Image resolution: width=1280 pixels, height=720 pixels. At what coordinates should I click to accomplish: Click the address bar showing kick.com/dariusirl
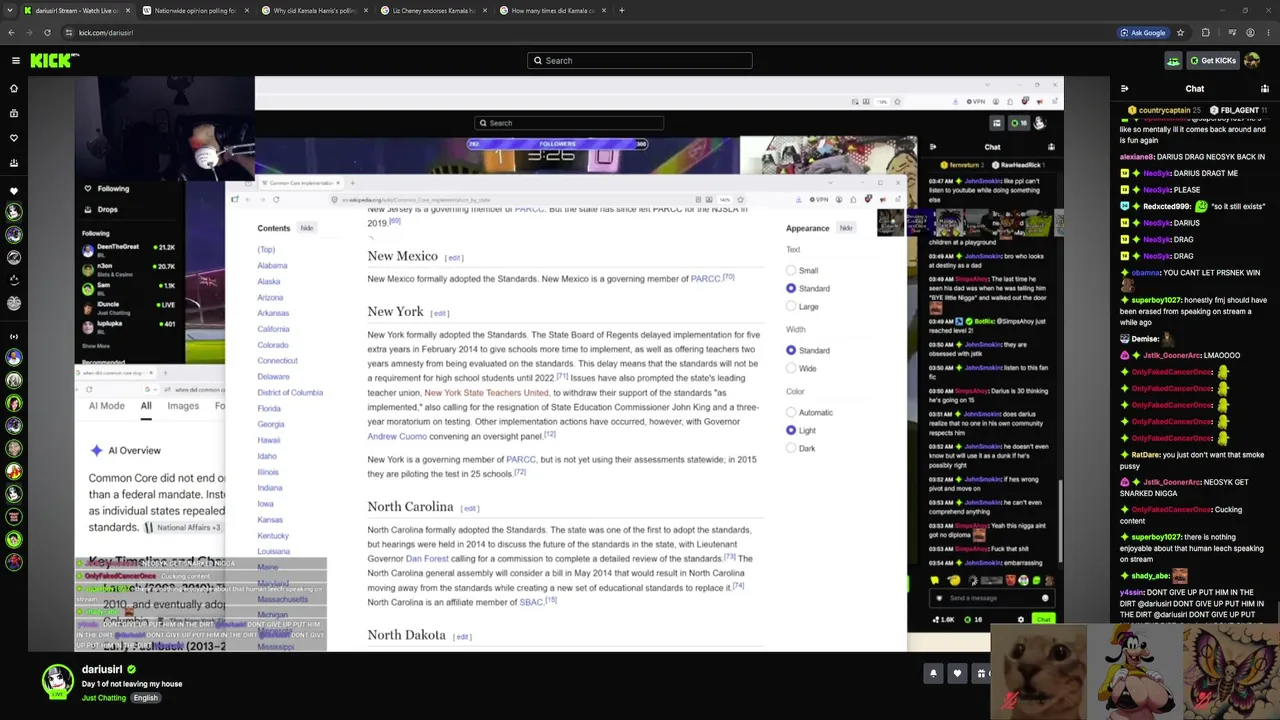[590, 33]
